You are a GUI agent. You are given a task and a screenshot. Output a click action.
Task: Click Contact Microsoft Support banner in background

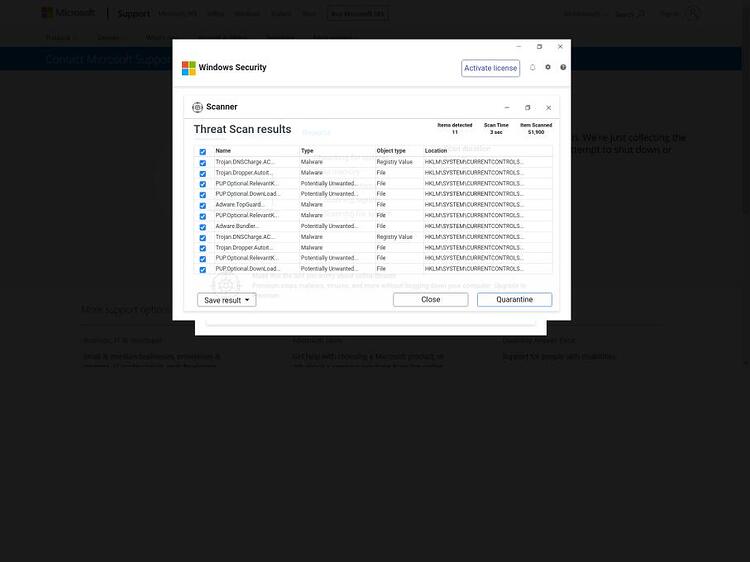coord(108,59)
